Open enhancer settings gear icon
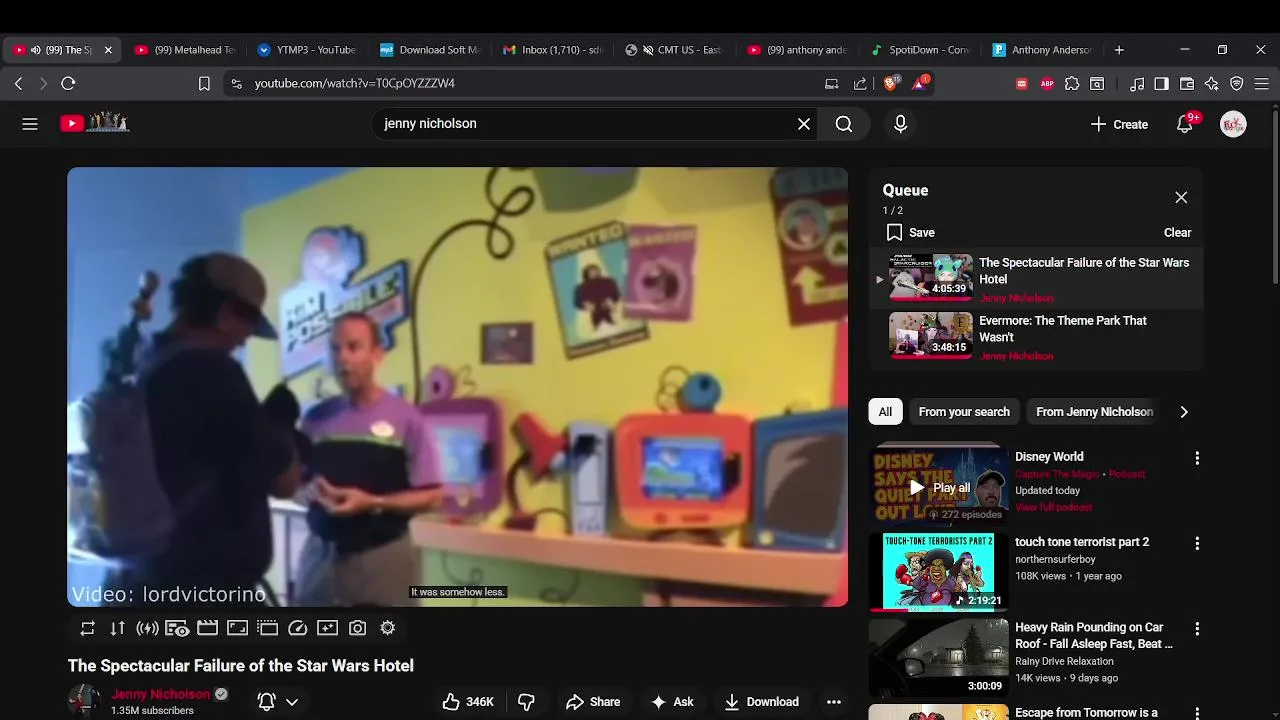1280x720 pixels. click(x=387, y=628)
